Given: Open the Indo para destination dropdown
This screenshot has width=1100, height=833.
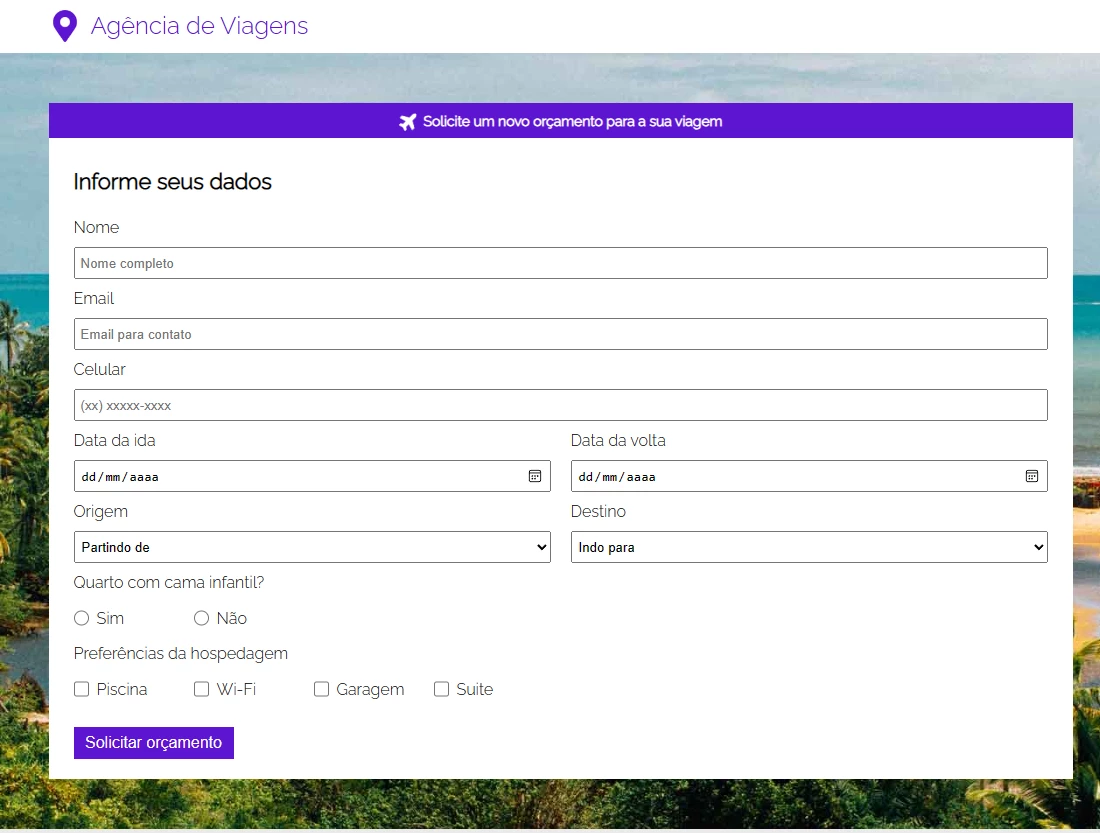Looking at the screenshot, I should pos(808,547).
